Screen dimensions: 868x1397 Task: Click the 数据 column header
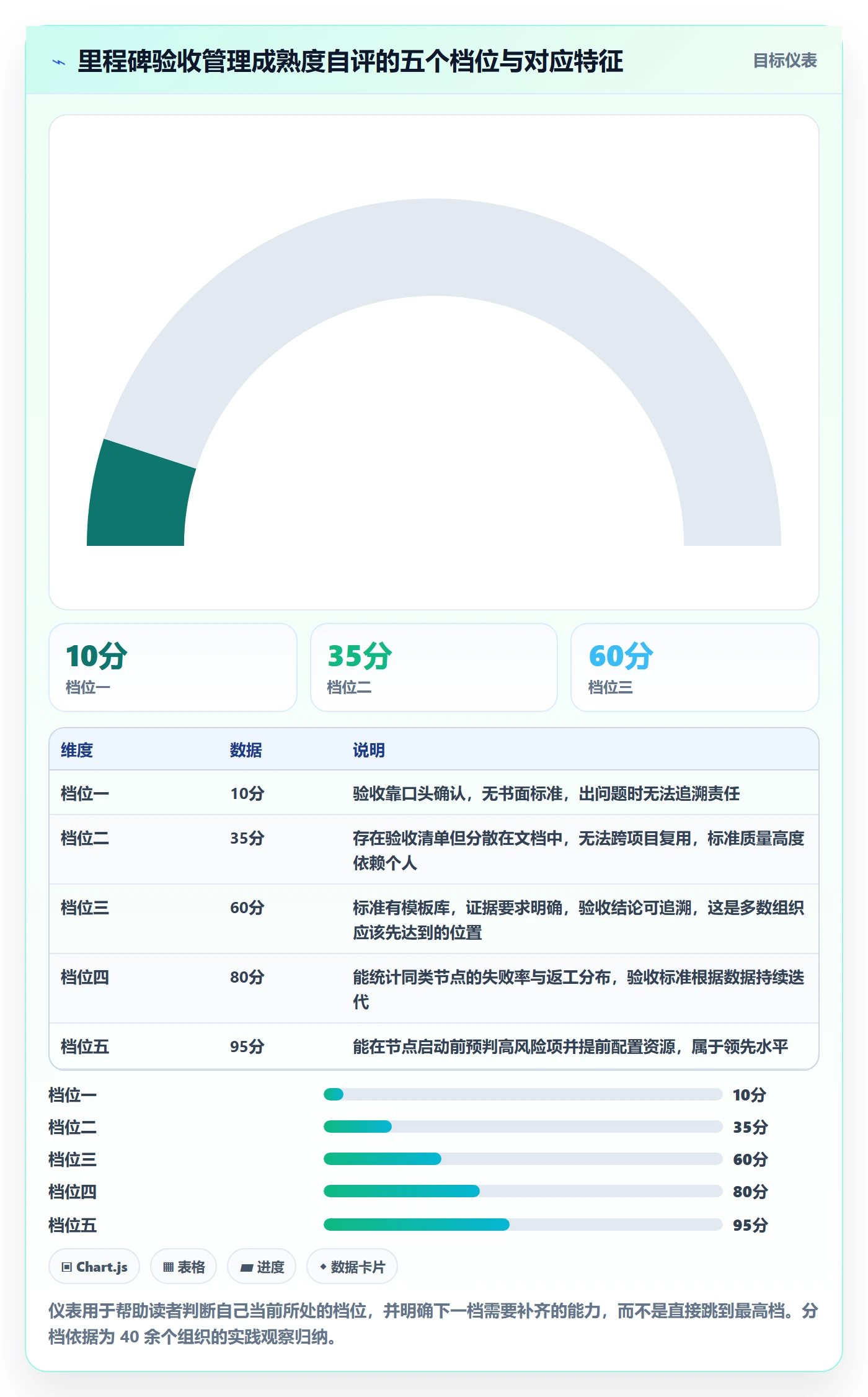coord(246,750)
